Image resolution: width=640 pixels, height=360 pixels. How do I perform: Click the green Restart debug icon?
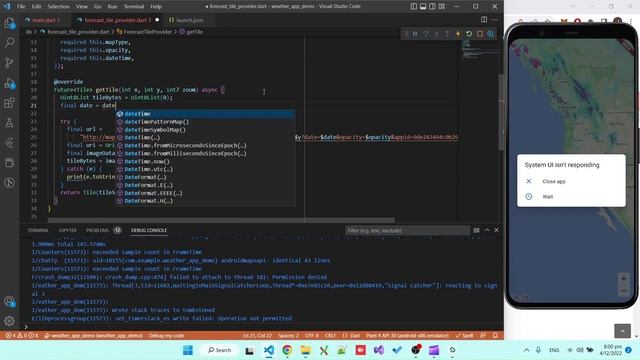pyautogui.click(x=469, y=34)
